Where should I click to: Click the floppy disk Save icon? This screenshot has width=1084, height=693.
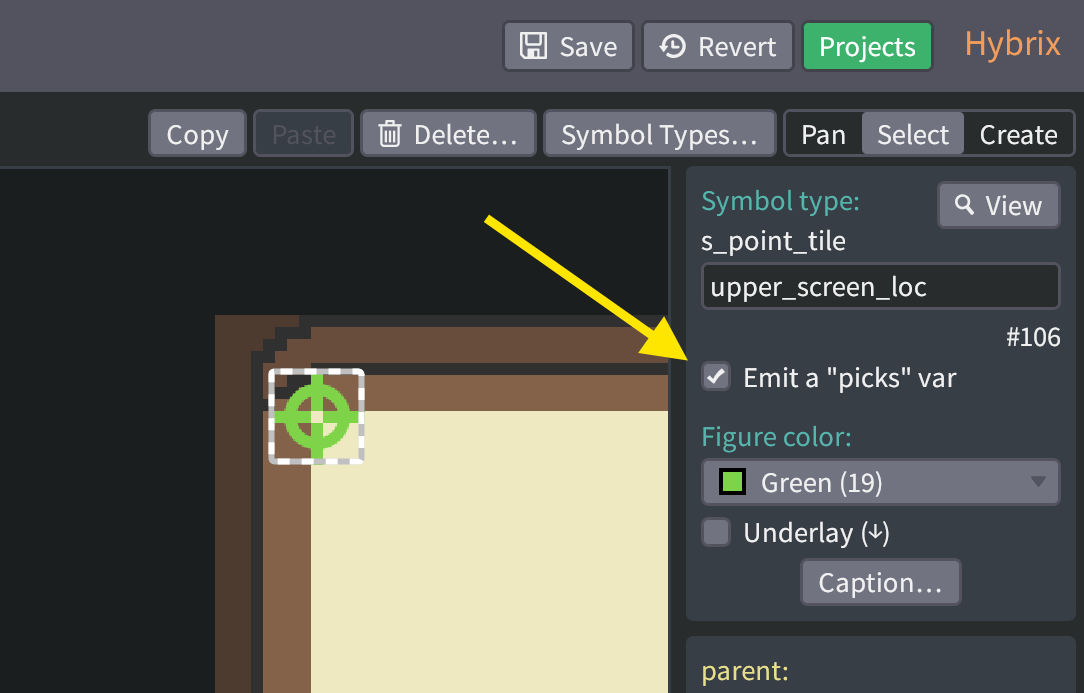tap(534, 47)
